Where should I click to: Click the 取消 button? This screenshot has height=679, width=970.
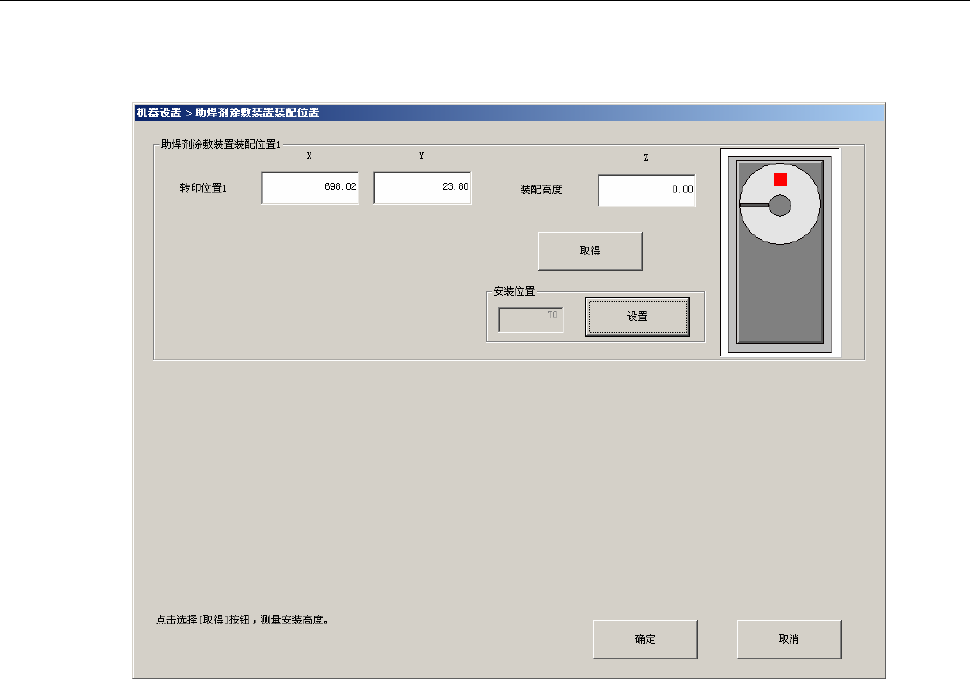pyautogui.click(x=789, y=639)
